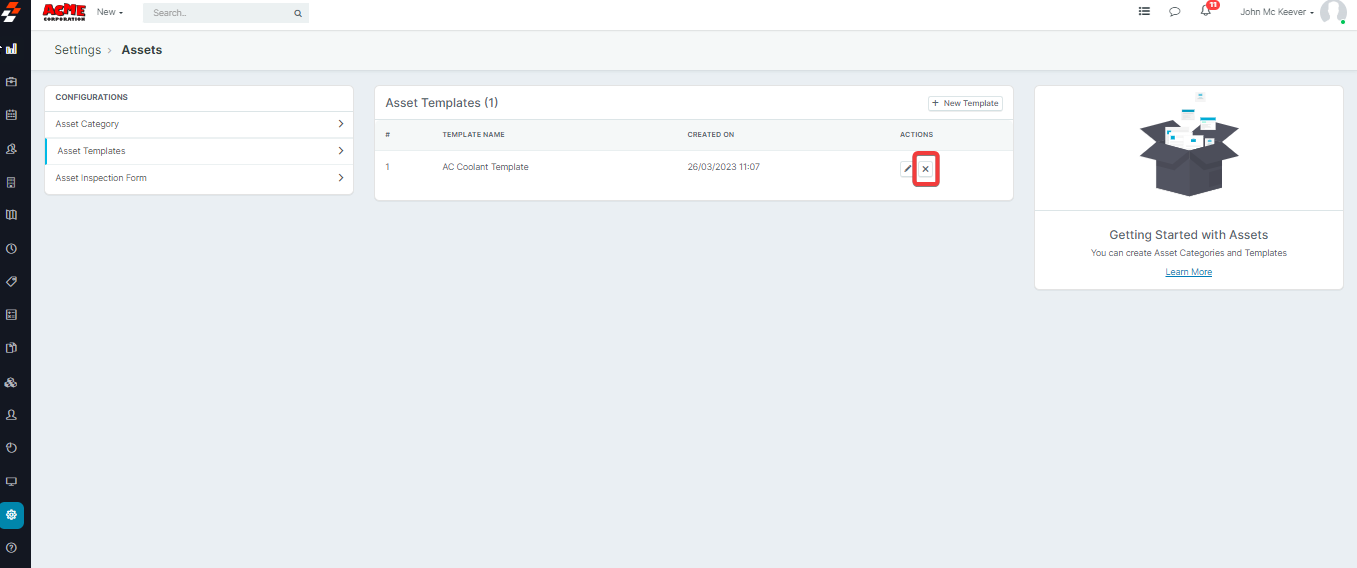Open the briefcase icon in the sidebar
The width and height of the screenshot is (1357, 568).
pyautogui.click(x=11, y=82)
